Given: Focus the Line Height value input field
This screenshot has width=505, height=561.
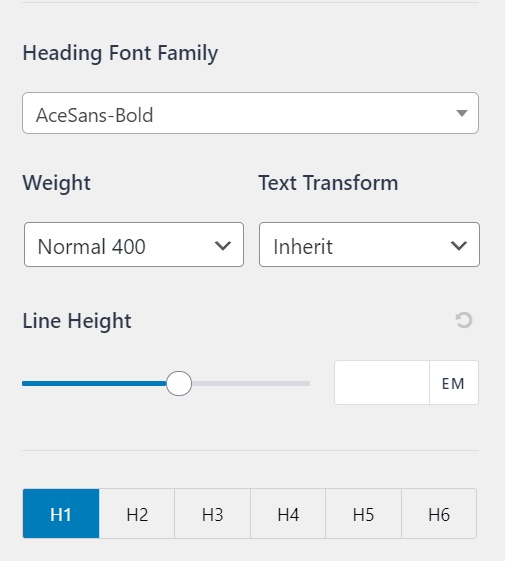Looking at the screenshot, I should [382, 382].
